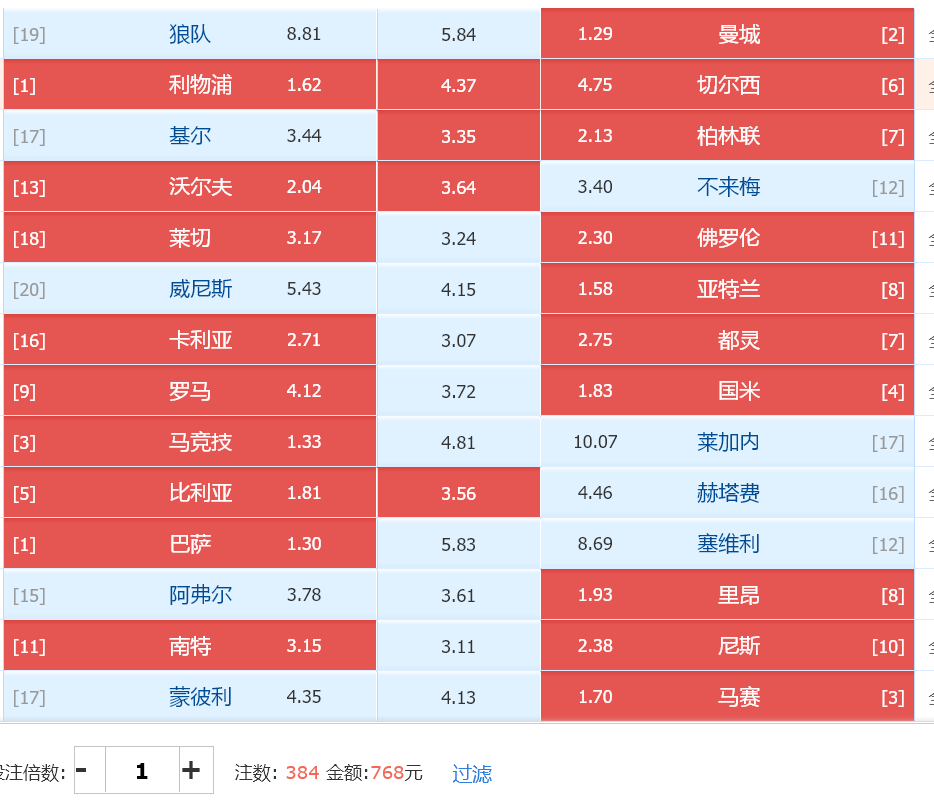The height and width of the screenshot is (807, 934).
Task: Toggle 马赛 away win at 1.70
Action: 727,697
